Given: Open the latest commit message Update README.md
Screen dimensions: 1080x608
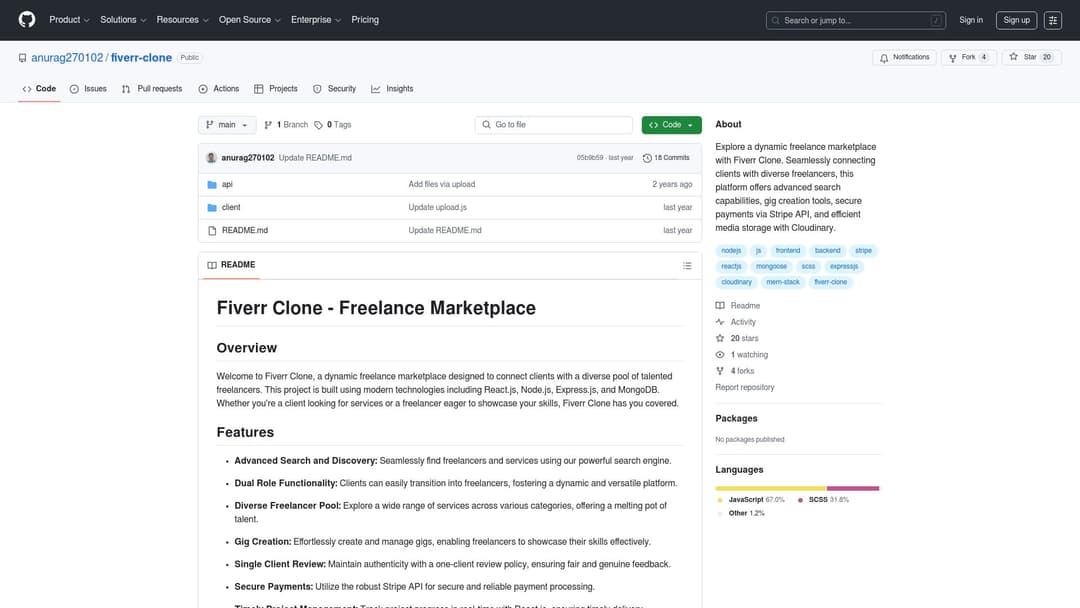Looking at the screenshot, I should [315, 158].
